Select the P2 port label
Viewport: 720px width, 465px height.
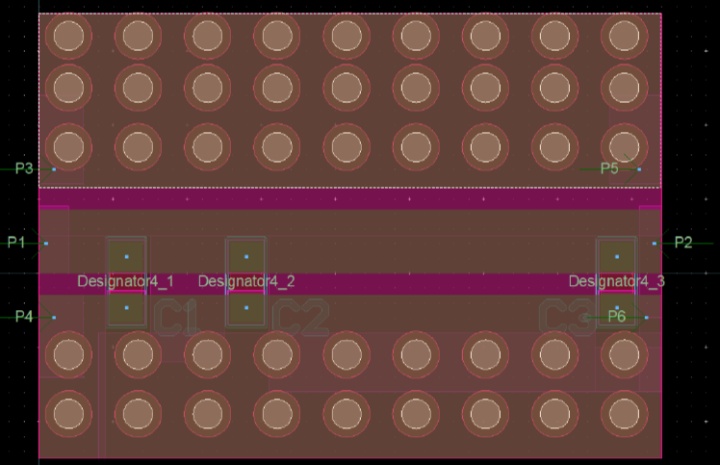click(x=683, y=242)
